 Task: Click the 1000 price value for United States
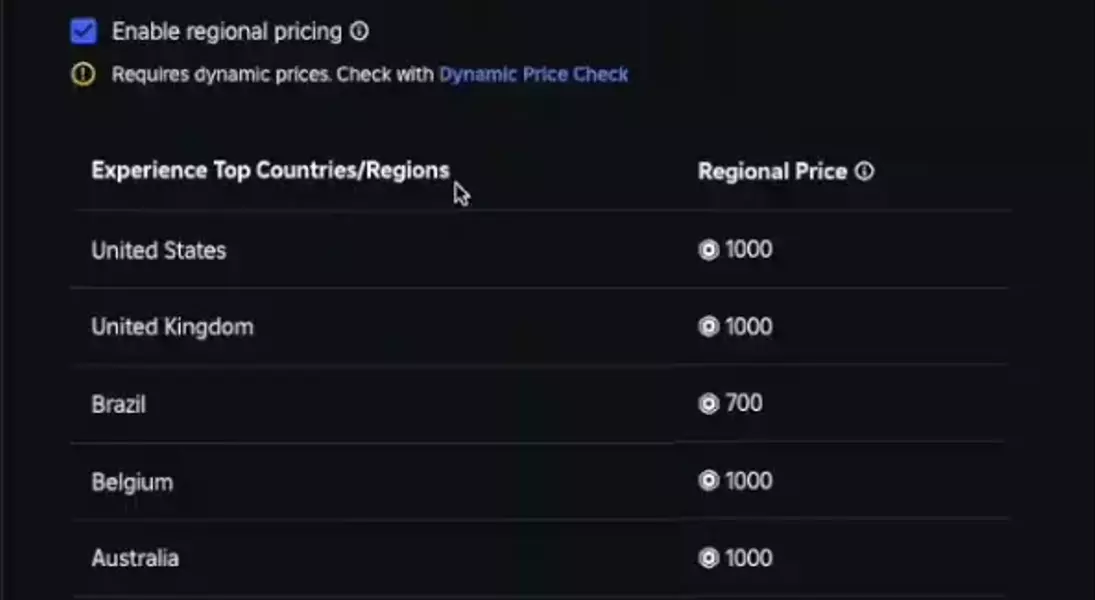pos(749,250)
